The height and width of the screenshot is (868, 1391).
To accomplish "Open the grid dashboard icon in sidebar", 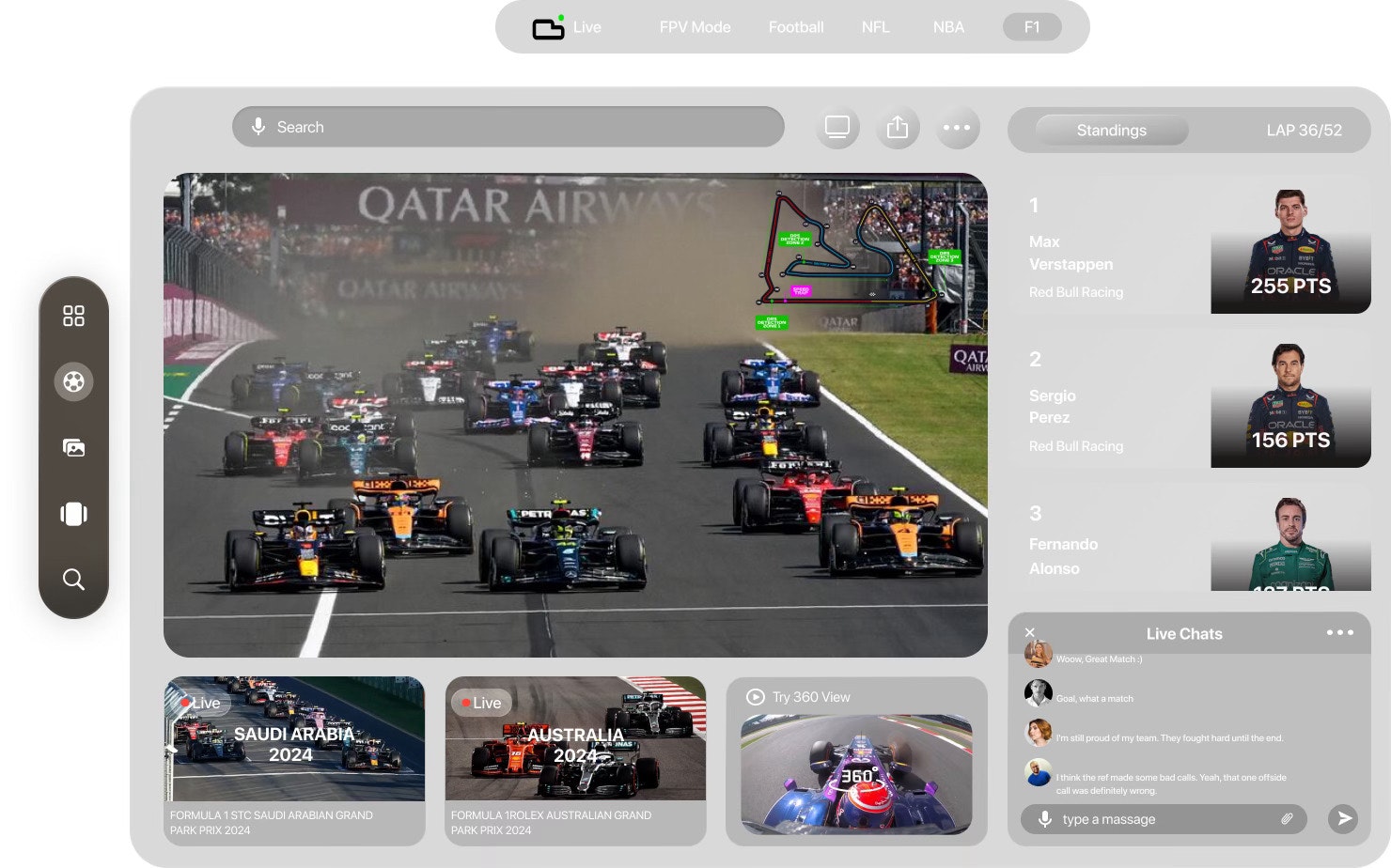I will (73, 316).
